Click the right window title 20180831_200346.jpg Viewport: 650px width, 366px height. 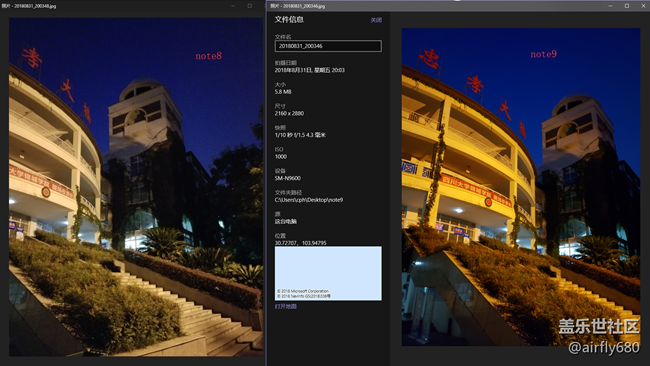pyautogui.click(x=298, y=6)
